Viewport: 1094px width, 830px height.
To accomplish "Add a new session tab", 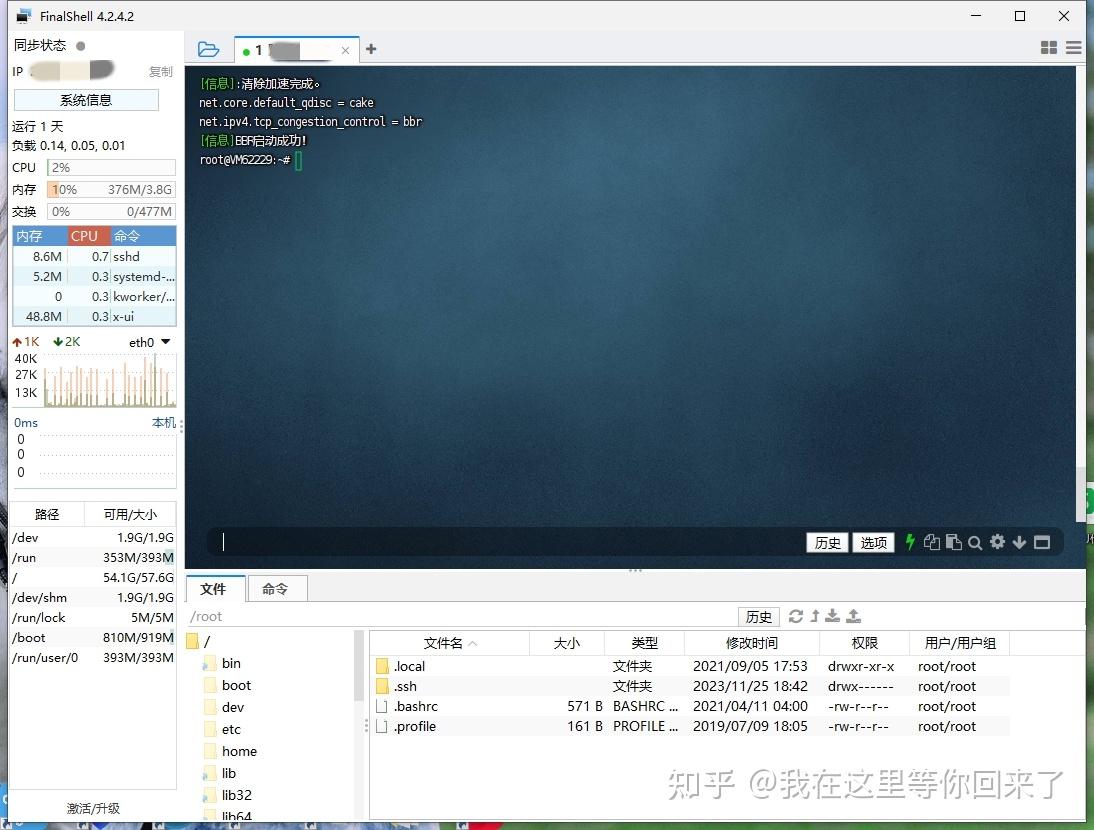I will click(371, 49).
